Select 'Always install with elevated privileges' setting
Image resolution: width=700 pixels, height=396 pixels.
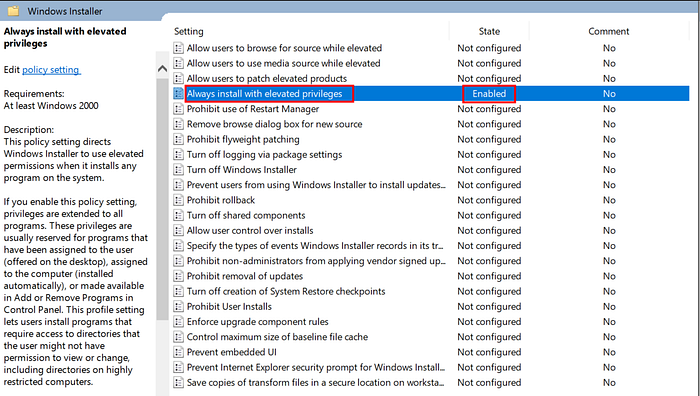pos(264,93)
